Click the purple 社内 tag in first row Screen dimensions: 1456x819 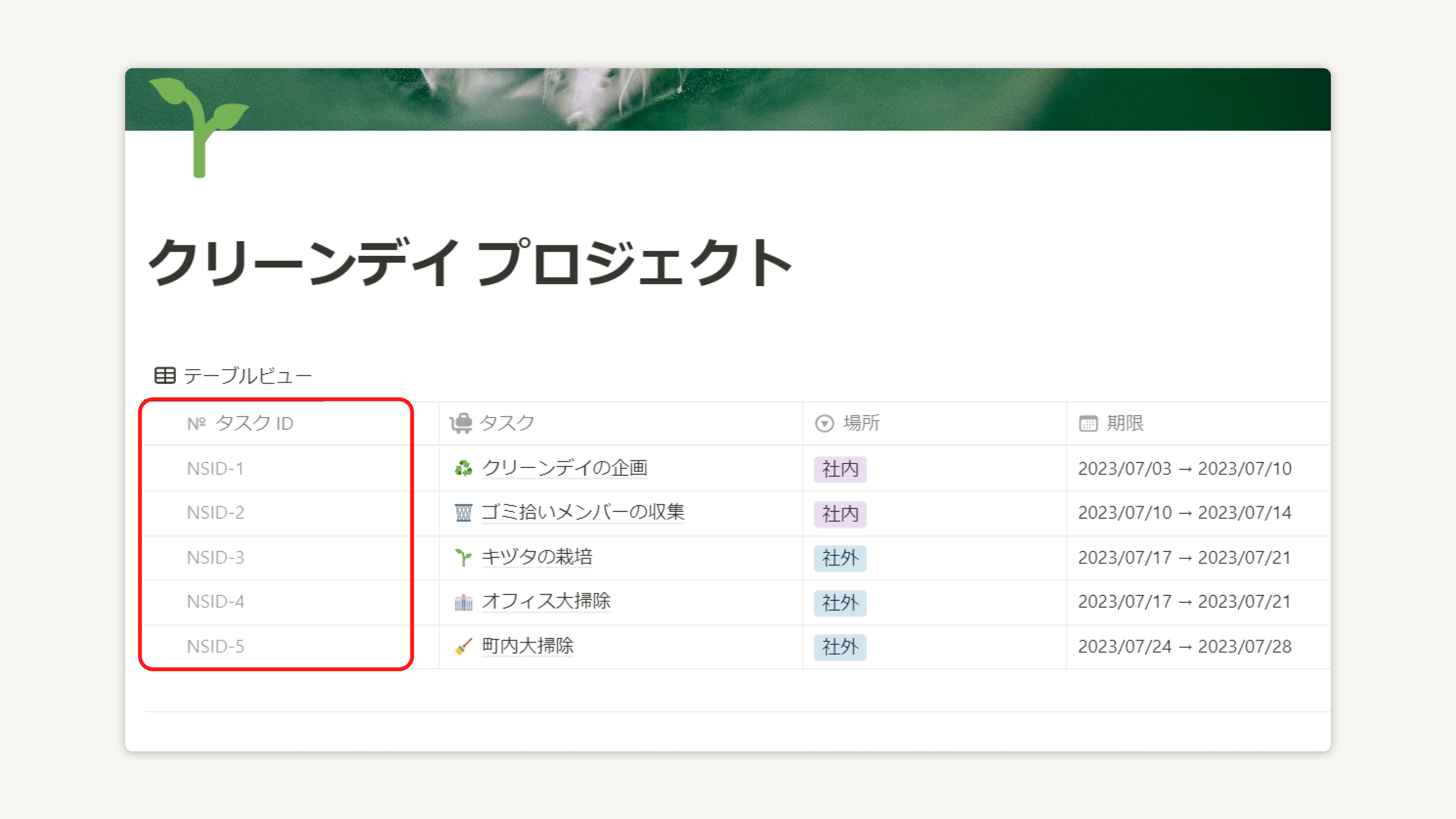[840, 469]
